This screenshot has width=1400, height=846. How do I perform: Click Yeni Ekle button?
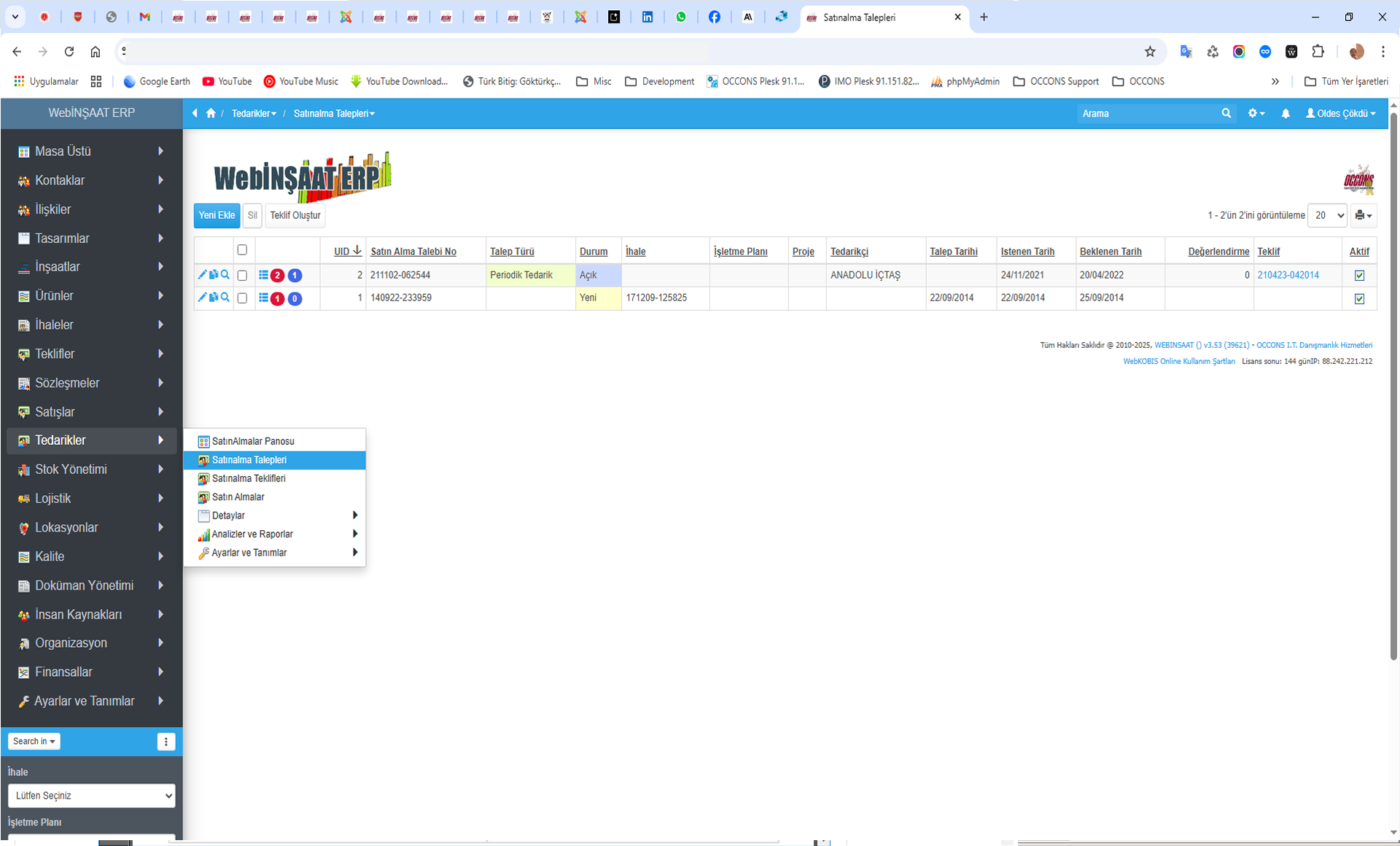[217, 215]
